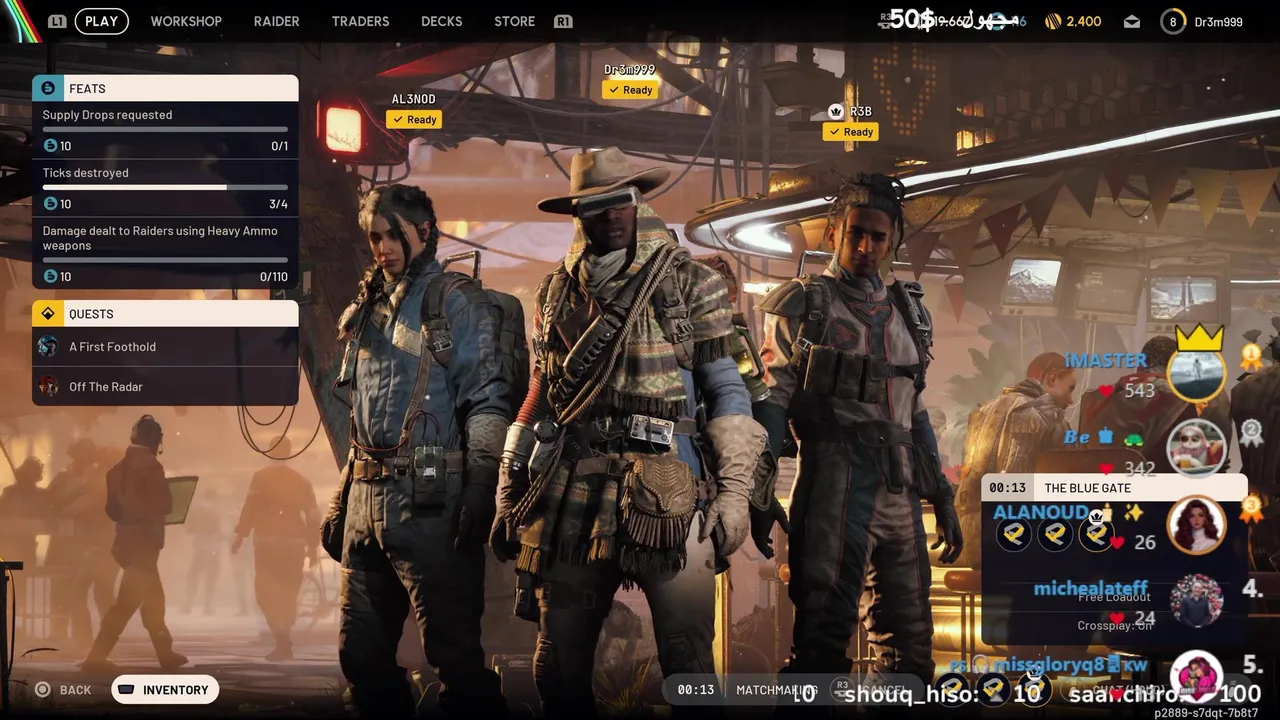The height and width of the screenshot is (720, 1280).
Task: Click the ALANOUD avatar thumbnail
Action: (1197, 525)
